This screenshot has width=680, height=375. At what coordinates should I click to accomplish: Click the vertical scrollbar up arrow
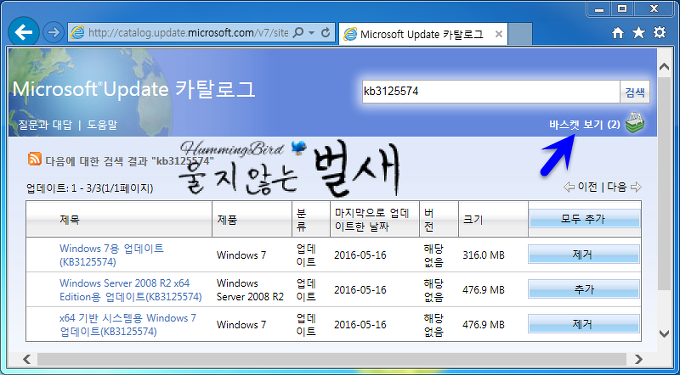pos(664,66)
